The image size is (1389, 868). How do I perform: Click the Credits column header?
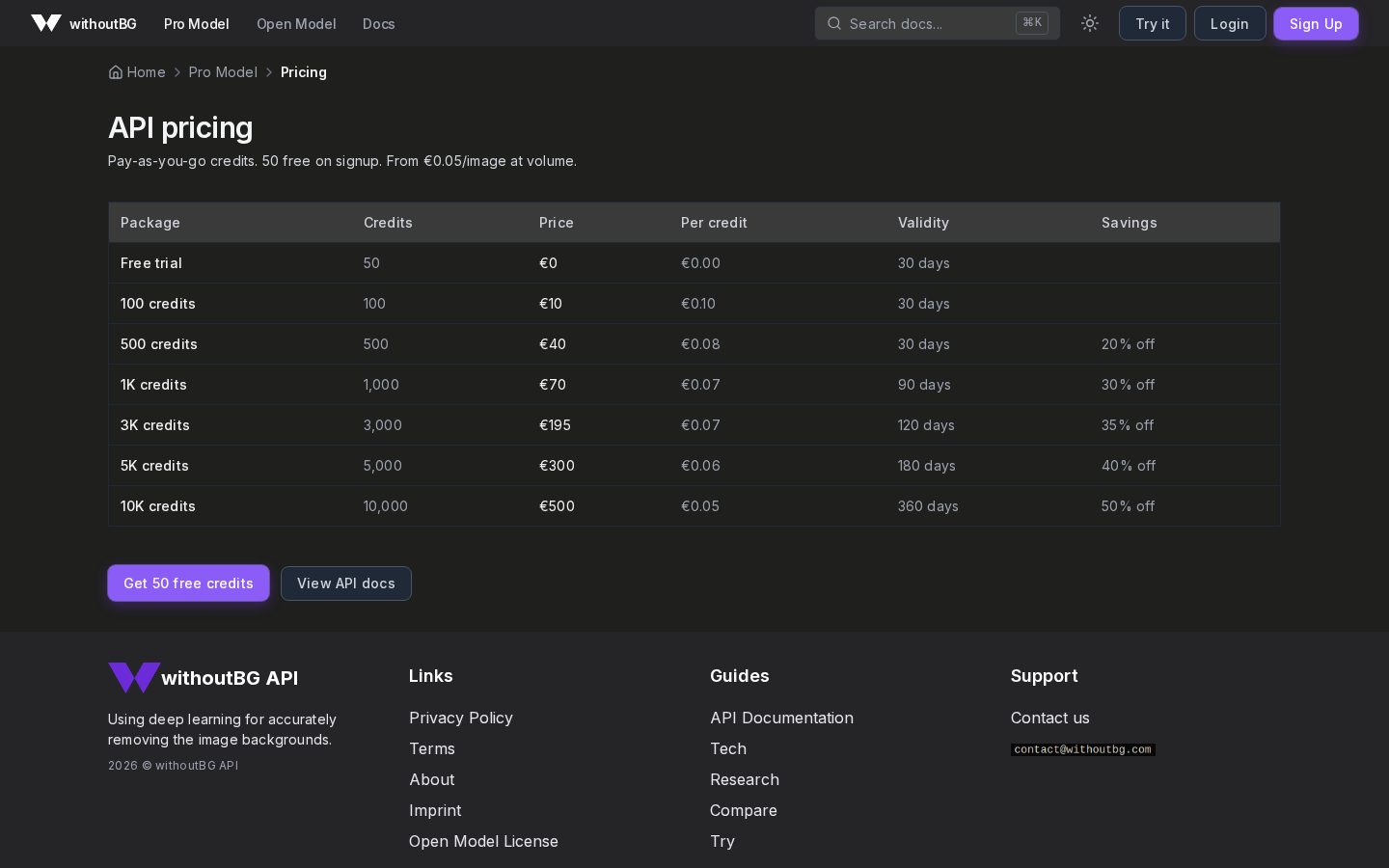[x=388, y=223]
